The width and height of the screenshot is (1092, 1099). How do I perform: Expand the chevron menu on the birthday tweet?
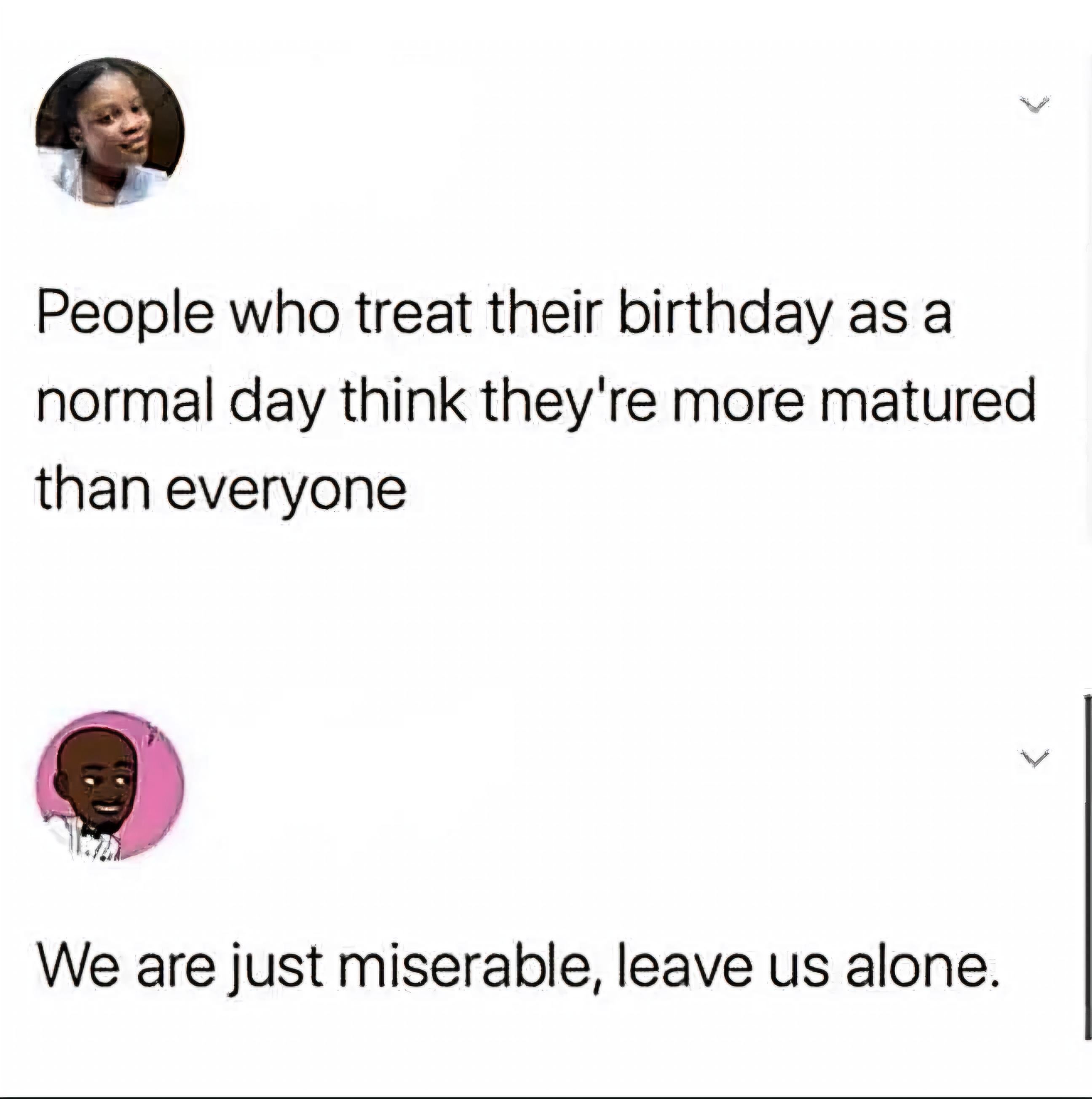click(1033, 105)
